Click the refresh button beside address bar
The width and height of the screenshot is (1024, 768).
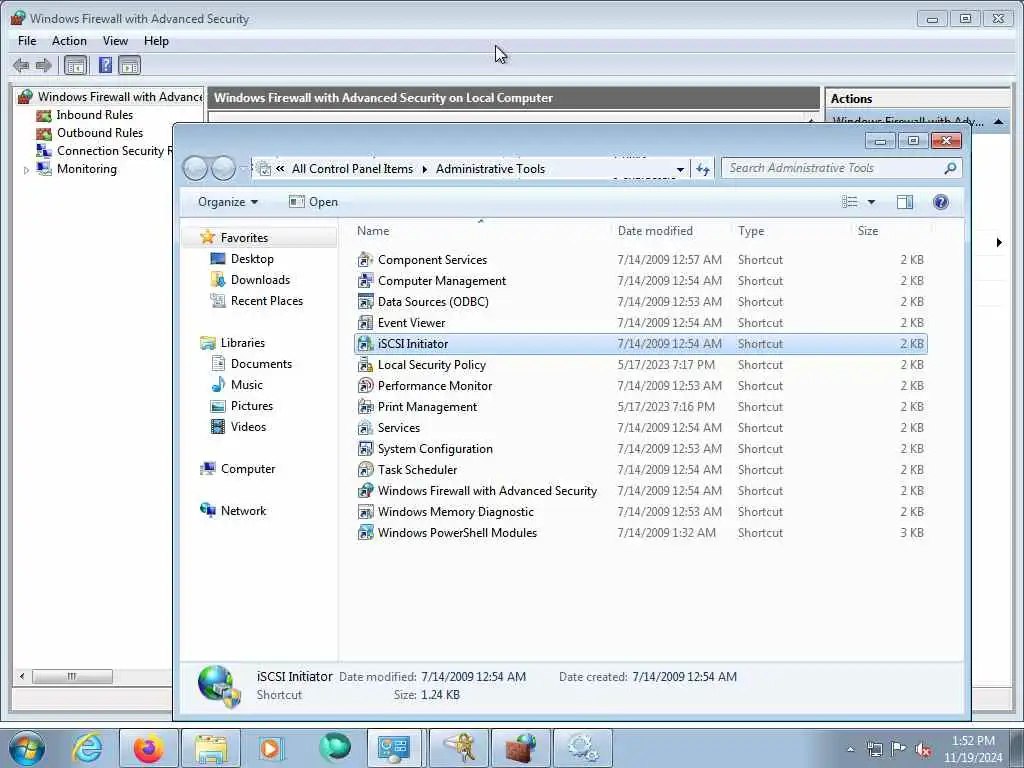click(702, 169)
